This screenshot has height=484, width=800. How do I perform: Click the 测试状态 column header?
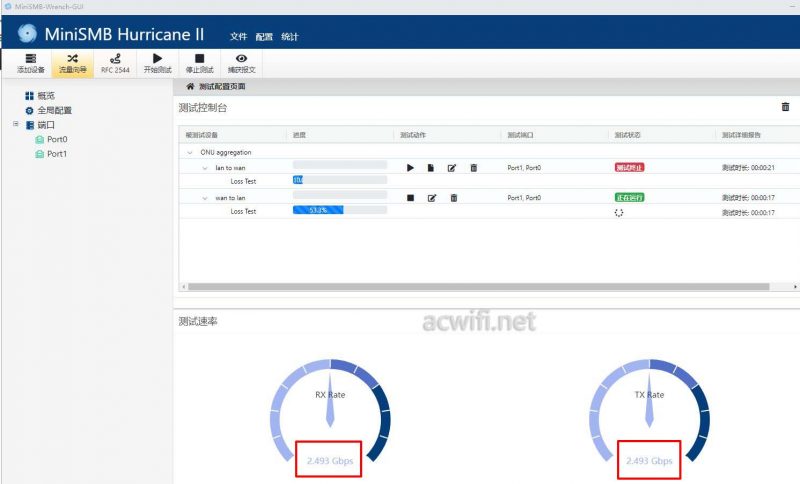coord(627,135)
